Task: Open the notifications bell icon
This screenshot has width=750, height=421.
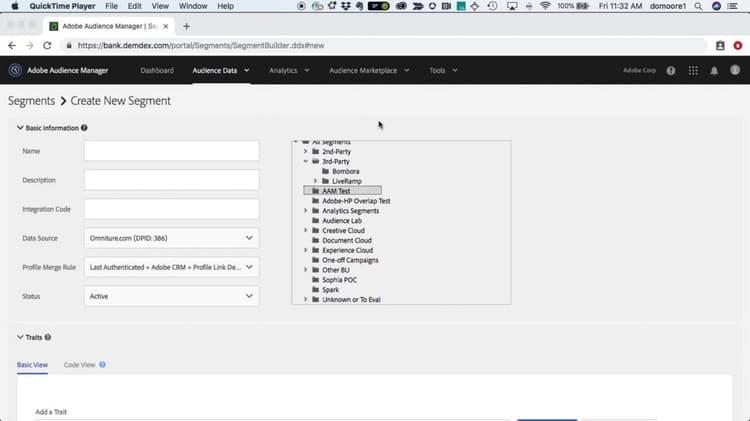Action: coord(714,71)
